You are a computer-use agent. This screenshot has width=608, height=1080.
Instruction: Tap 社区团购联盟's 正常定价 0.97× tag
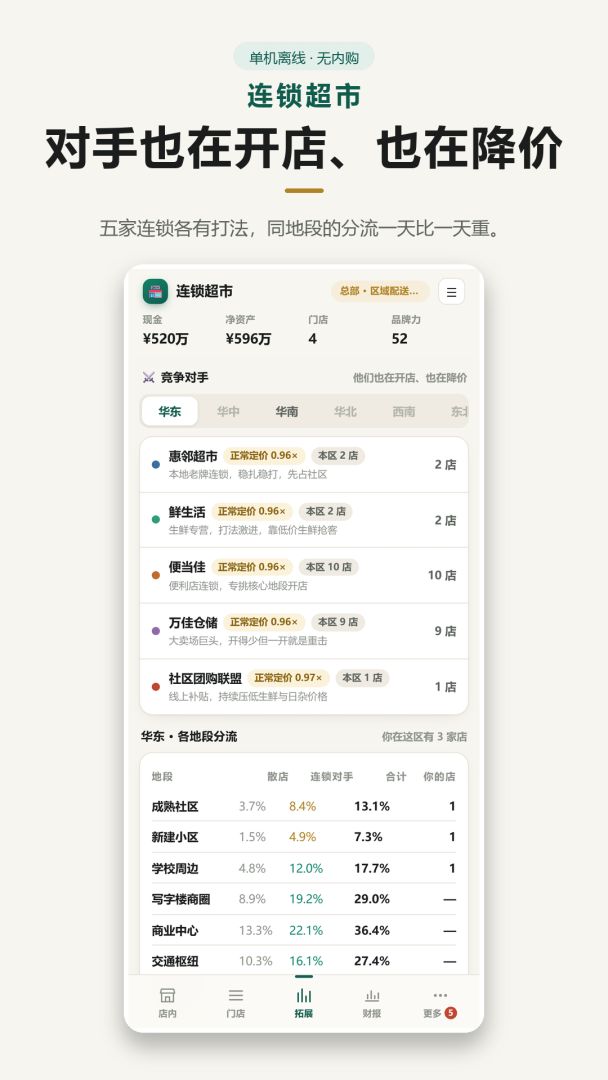288,678
